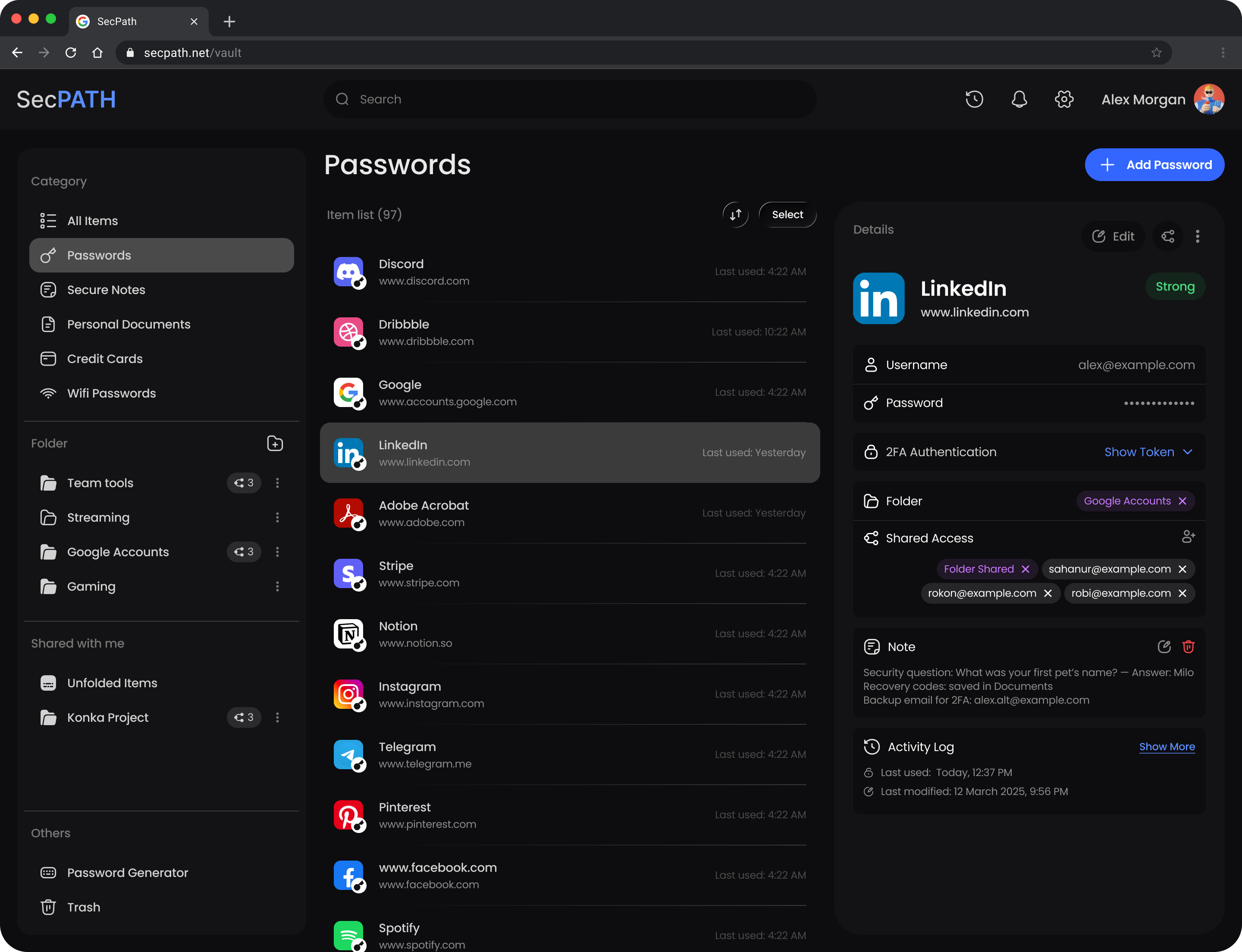
Task: Click the share icon in Details panel
Action: pos(1168,236)
